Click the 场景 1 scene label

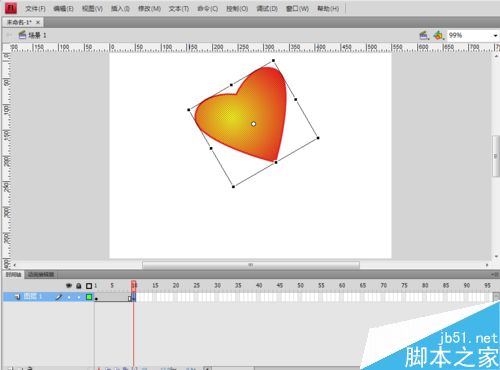click(37, 35)
